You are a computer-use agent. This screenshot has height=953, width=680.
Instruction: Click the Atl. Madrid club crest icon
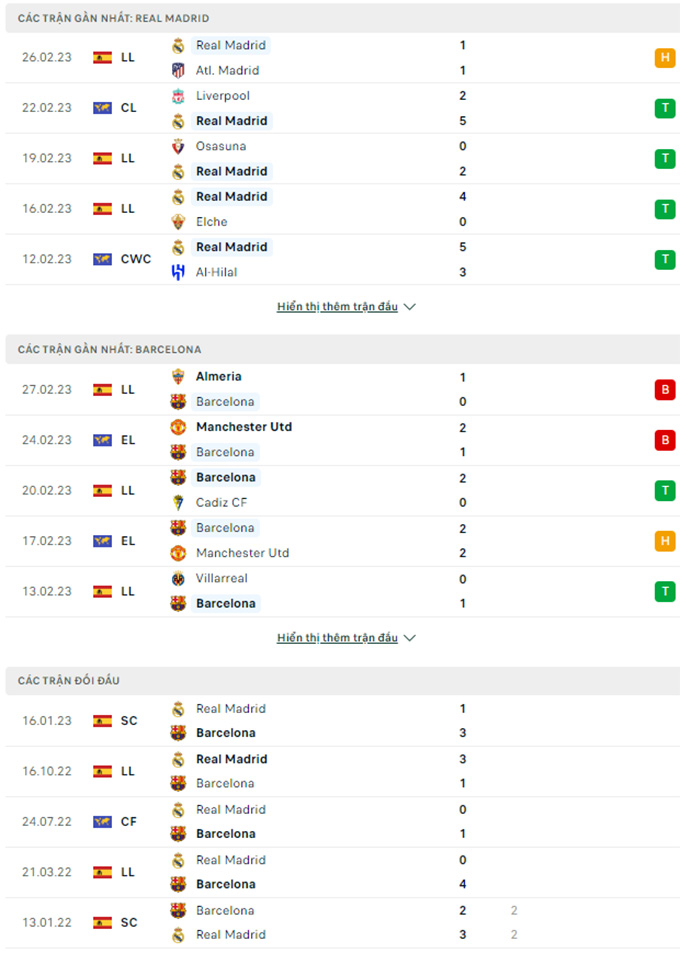178,71
